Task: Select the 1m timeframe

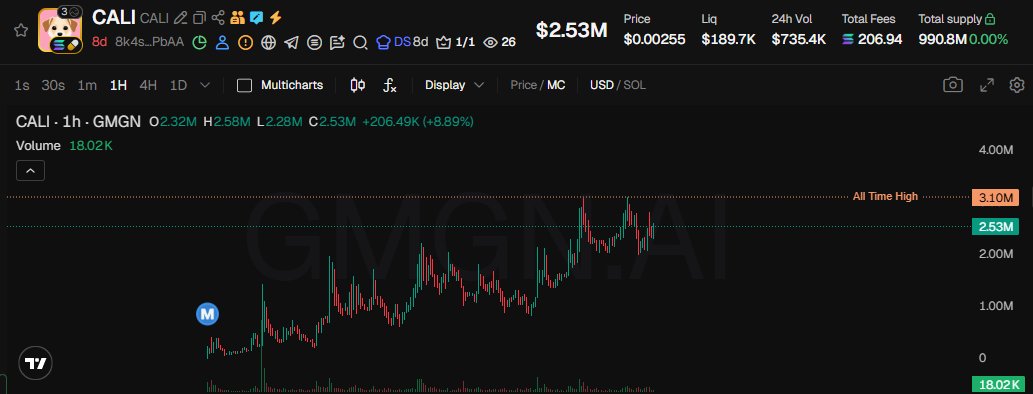Action: [x=87, y=85]
